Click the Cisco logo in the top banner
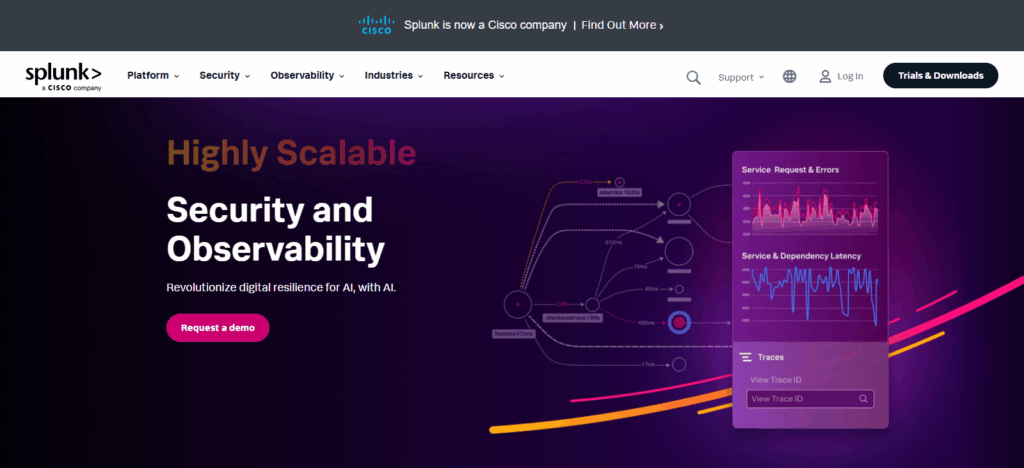This screenshot has width=1024, height=468. click(376, 25)
